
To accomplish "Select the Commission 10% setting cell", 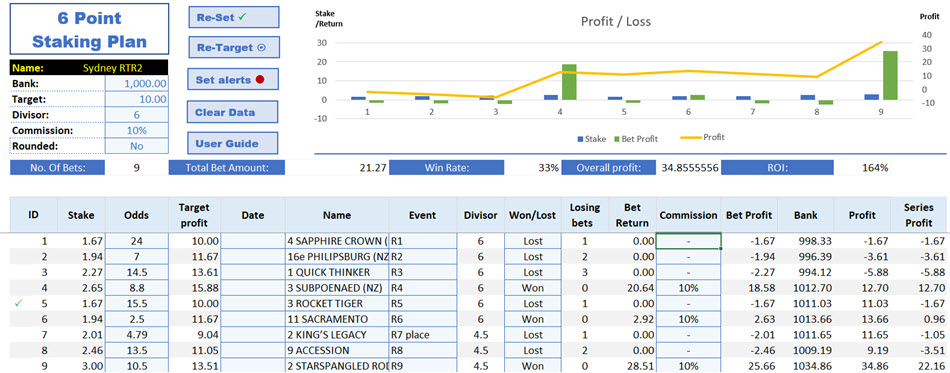I will coord(137,130).
